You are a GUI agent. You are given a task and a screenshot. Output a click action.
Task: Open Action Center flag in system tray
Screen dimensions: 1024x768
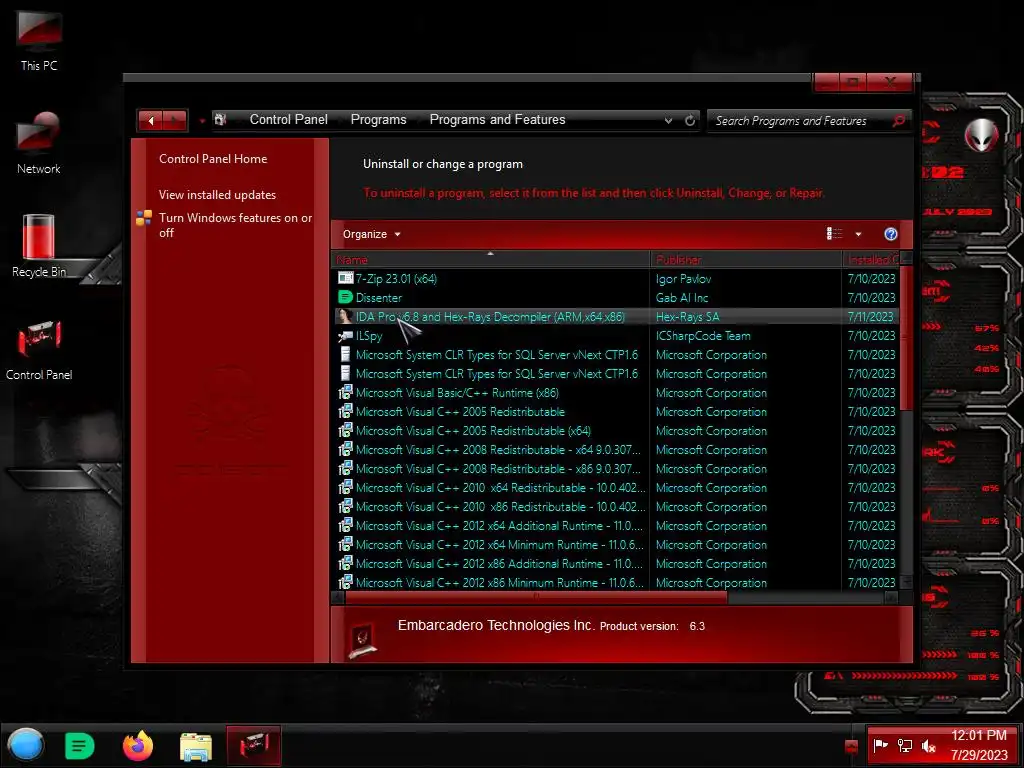point(880,745)
